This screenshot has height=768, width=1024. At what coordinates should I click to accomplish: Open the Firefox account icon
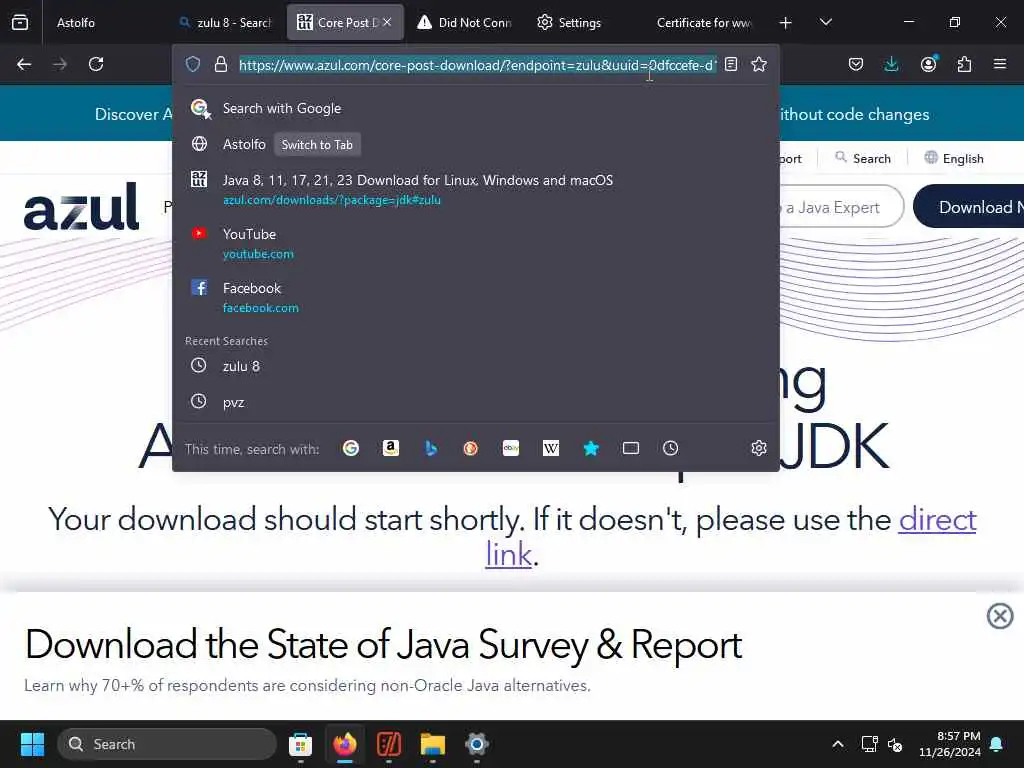pos(928,64)
